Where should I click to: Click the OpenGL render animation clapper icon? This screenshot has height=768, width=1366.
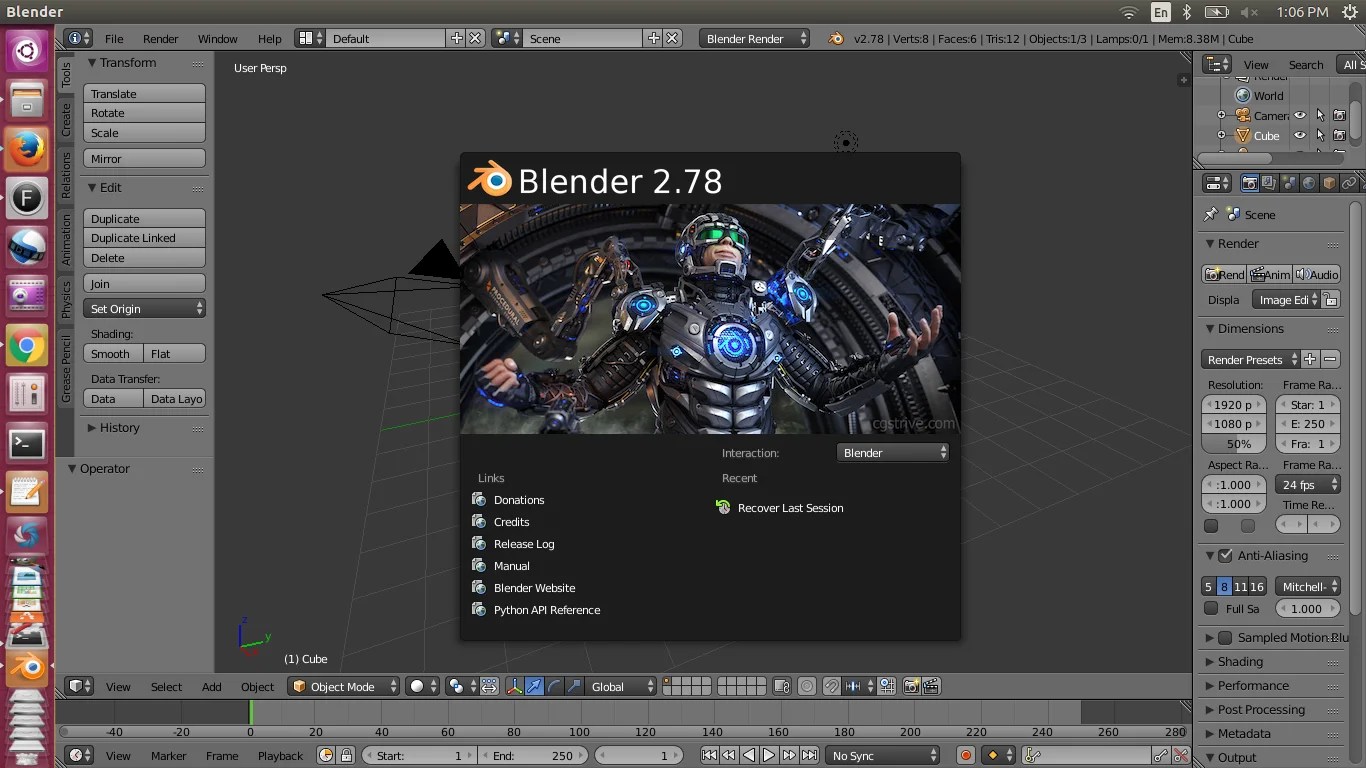click(x=930, y=686)
